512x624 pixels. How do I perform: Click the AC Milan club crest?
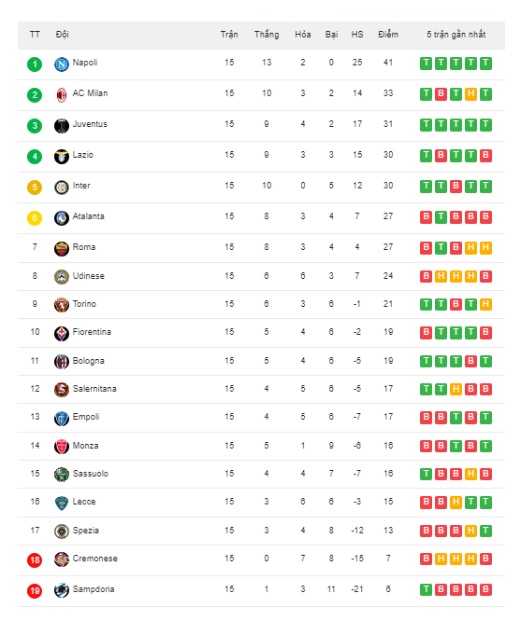pos(61,95)
